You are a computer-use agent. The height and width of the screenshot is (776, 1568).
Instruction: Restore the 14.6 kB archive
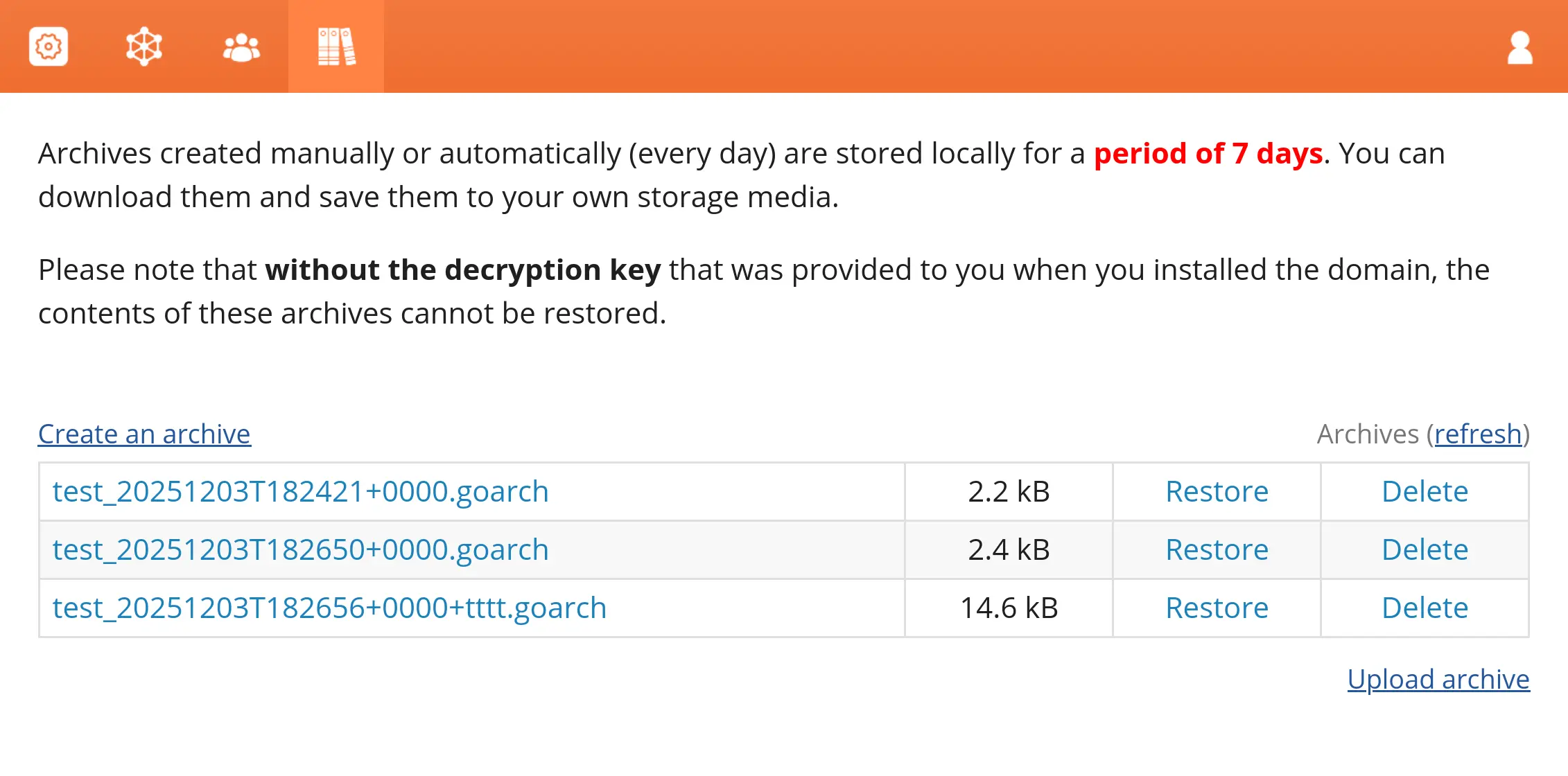coord(1217,608)
